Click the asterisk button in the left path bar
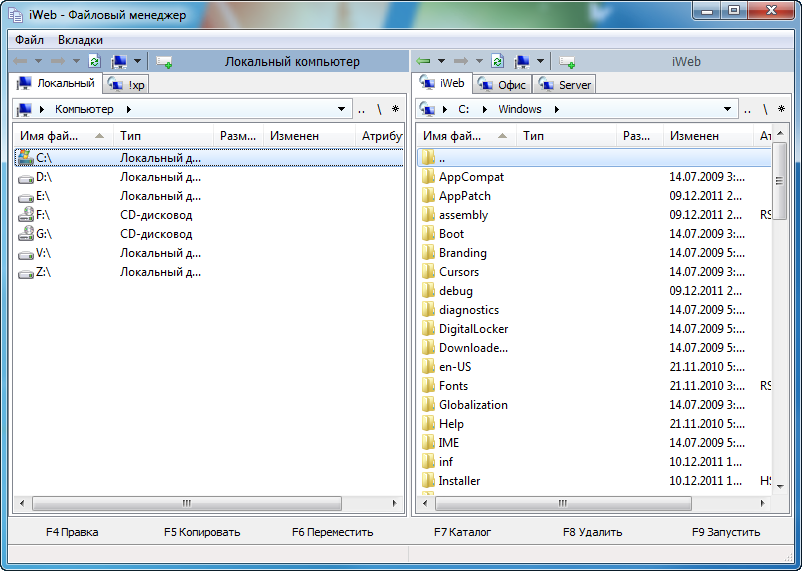This screenshot has width=802, height=571. pyautogui.click(x=395, y=109)
